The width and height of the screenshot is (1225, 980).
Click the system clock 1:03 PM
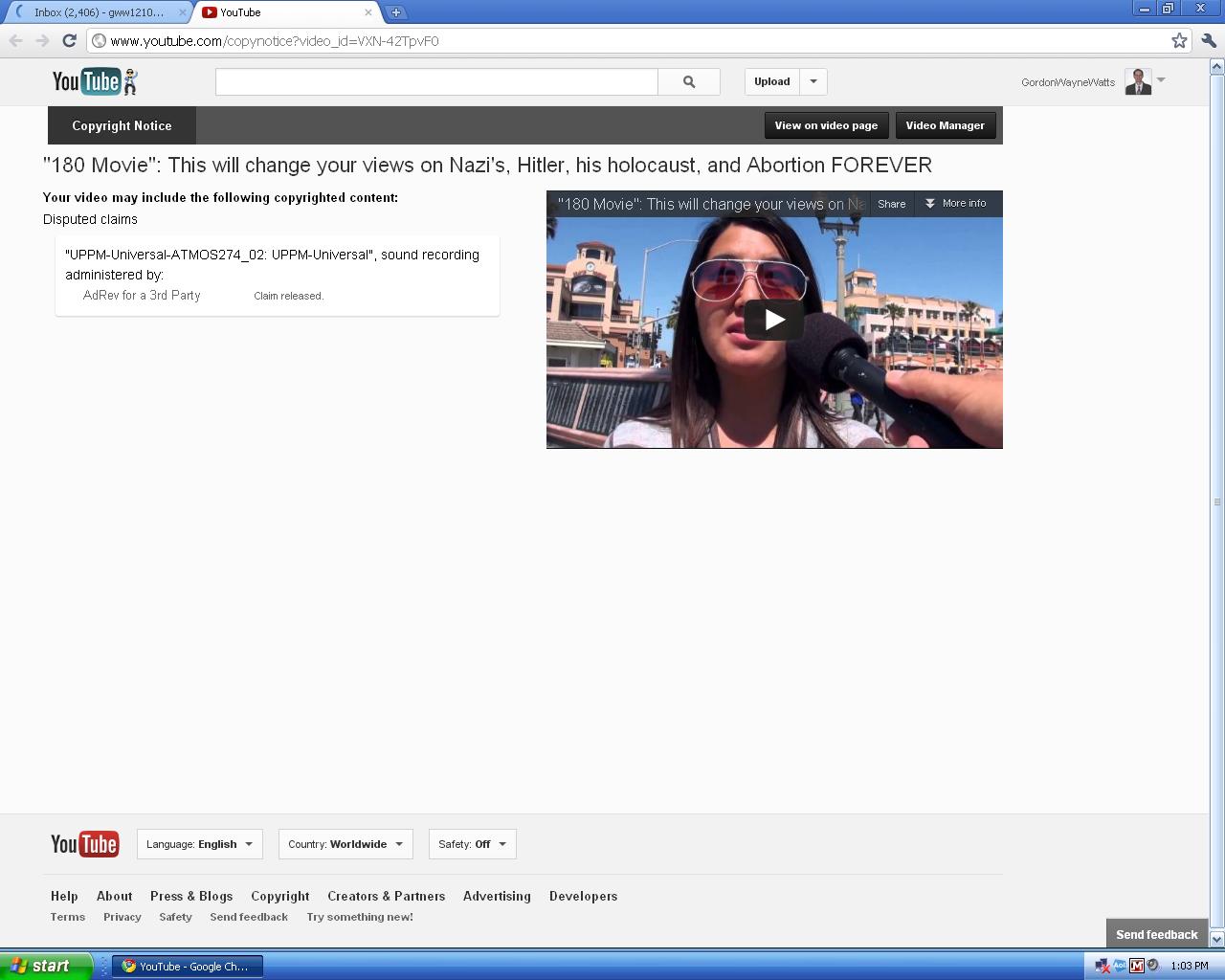click(x=1190, y=966)
